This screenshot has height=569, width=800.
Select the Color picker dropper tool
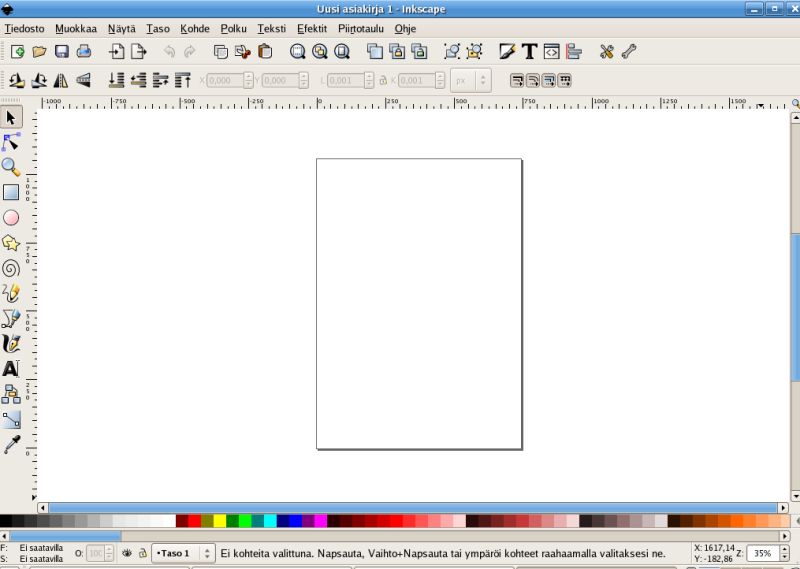pyautogui.click(x=11, y=445)
